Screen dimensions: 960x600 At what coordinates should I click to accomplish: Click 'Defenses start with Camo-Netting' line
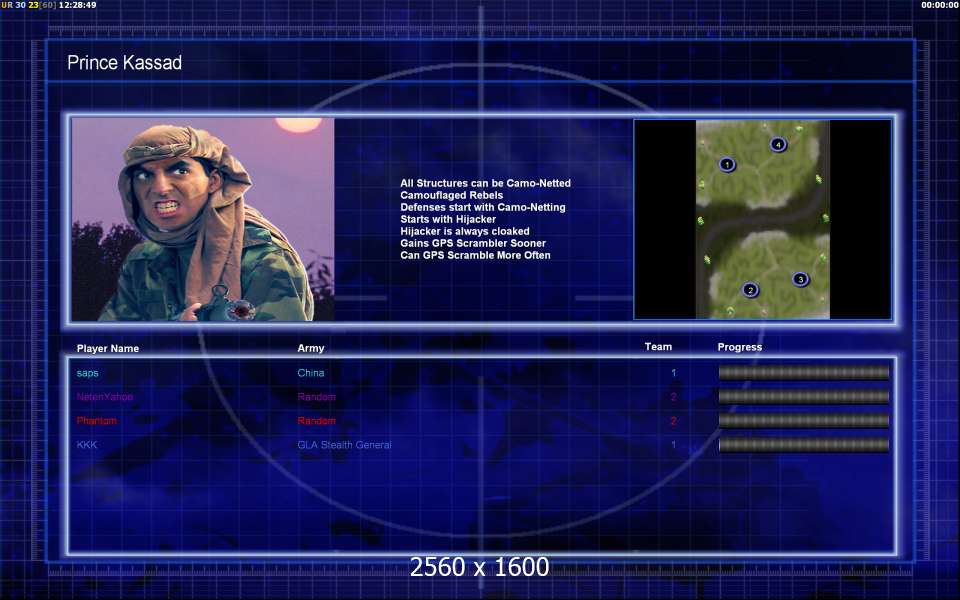click(482, 207)
